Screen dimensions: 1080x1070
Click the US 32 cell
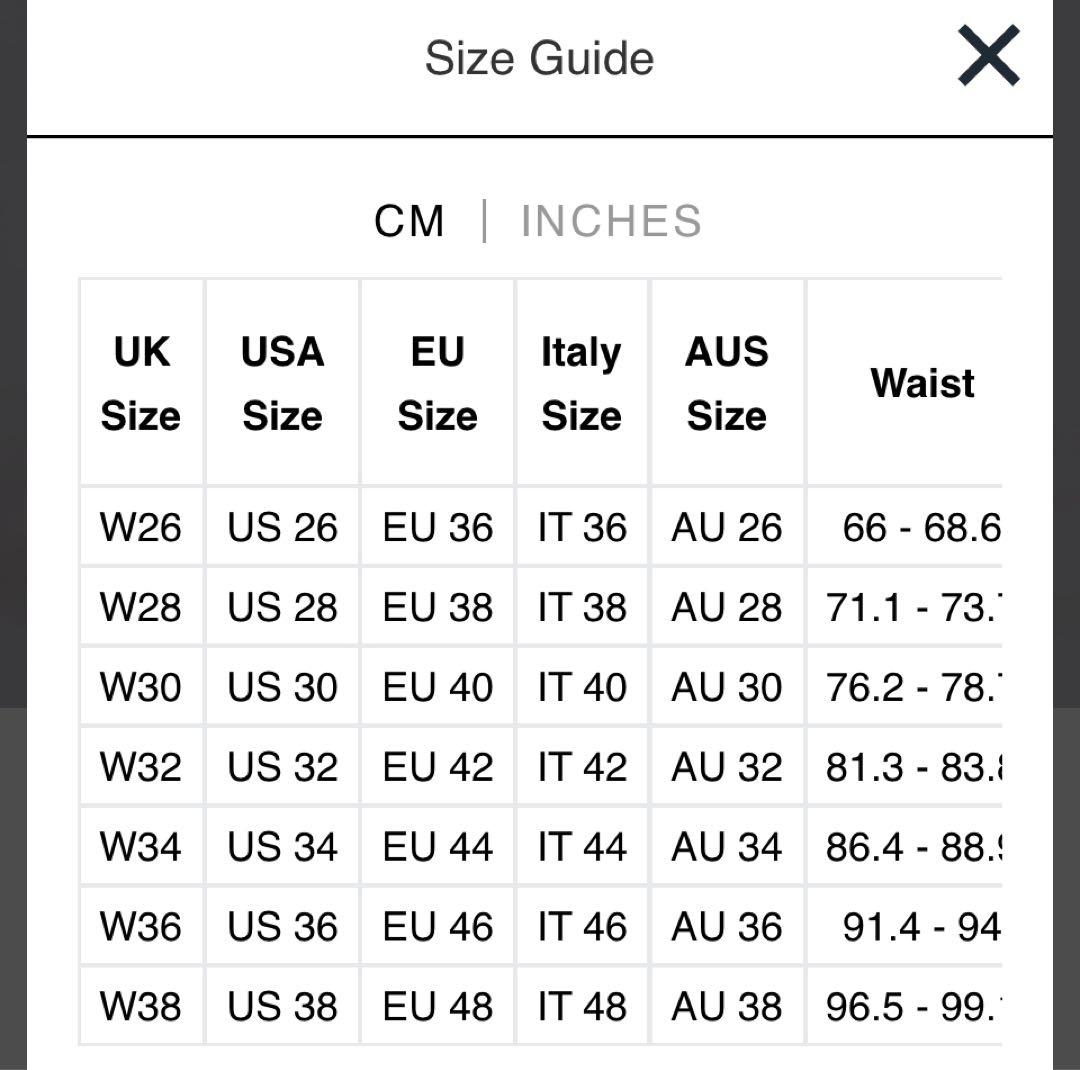pos(282,767)
